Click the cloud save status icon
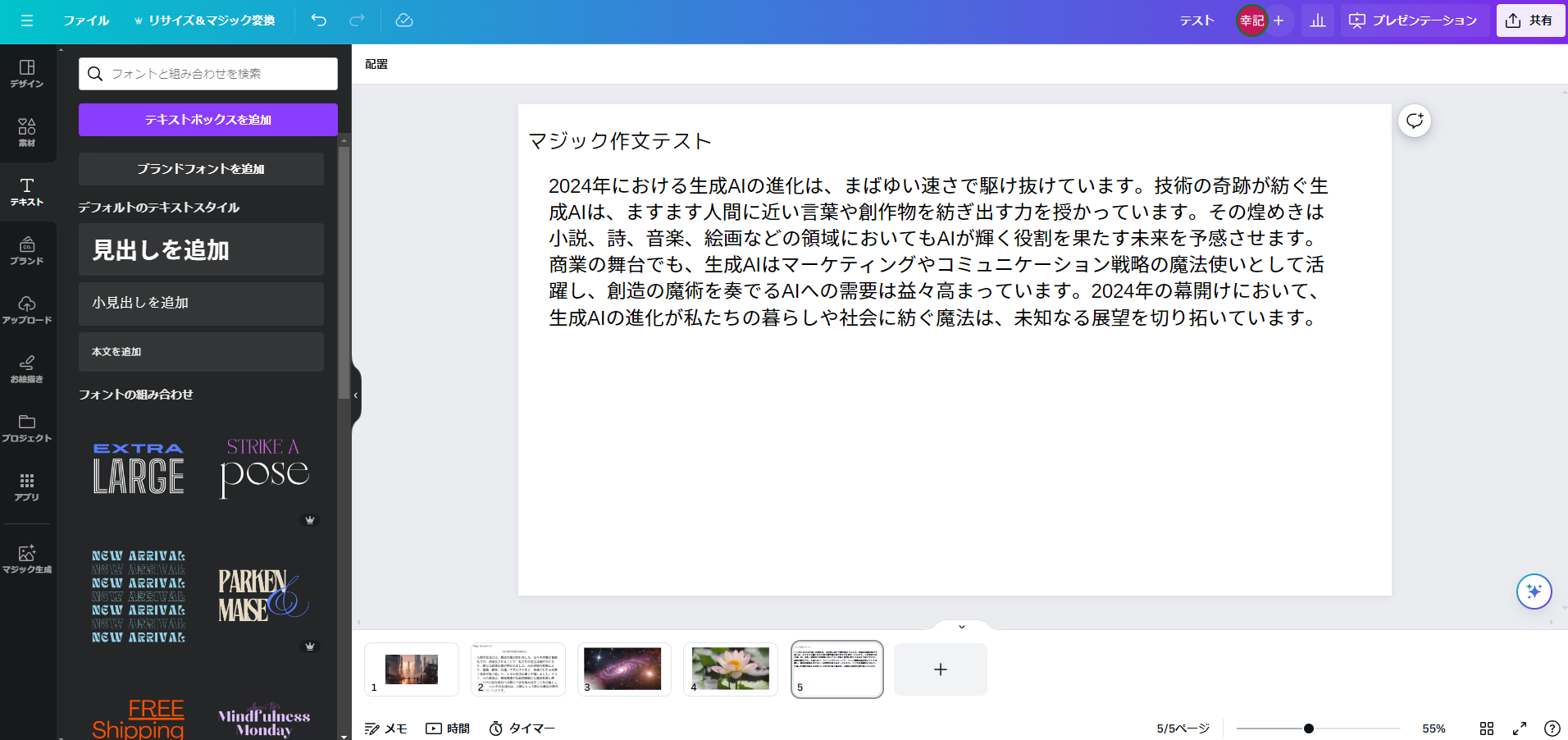The height and width of the screenshot is (740, 1568). (403, 21)
